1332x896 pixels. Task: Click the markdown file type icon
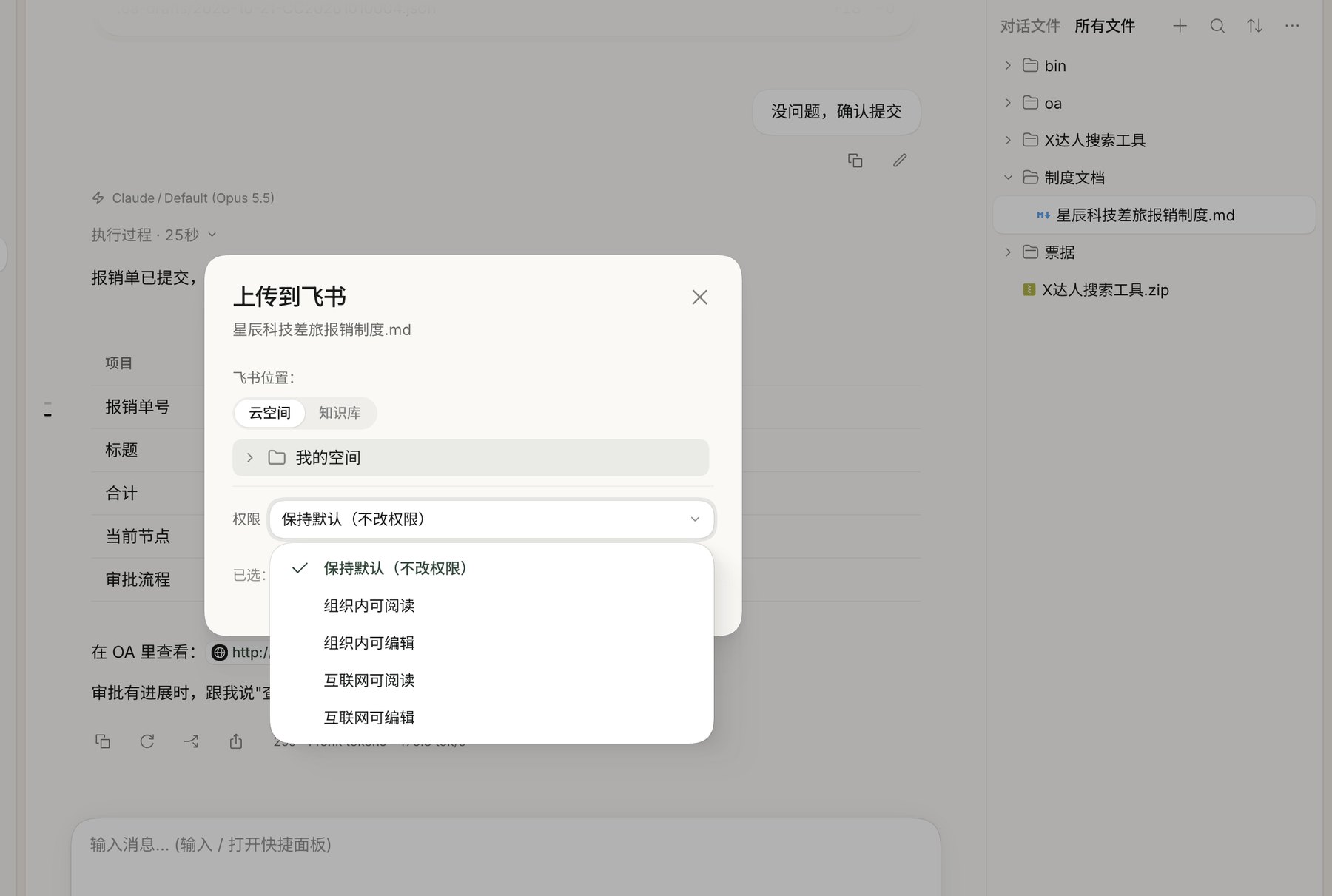tap(1043, 215)
